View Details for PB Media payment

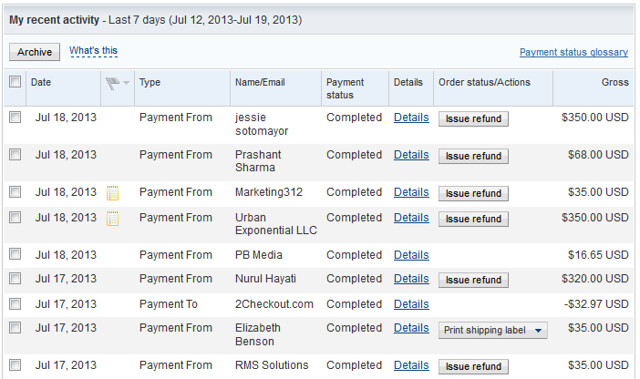point(411,255)
